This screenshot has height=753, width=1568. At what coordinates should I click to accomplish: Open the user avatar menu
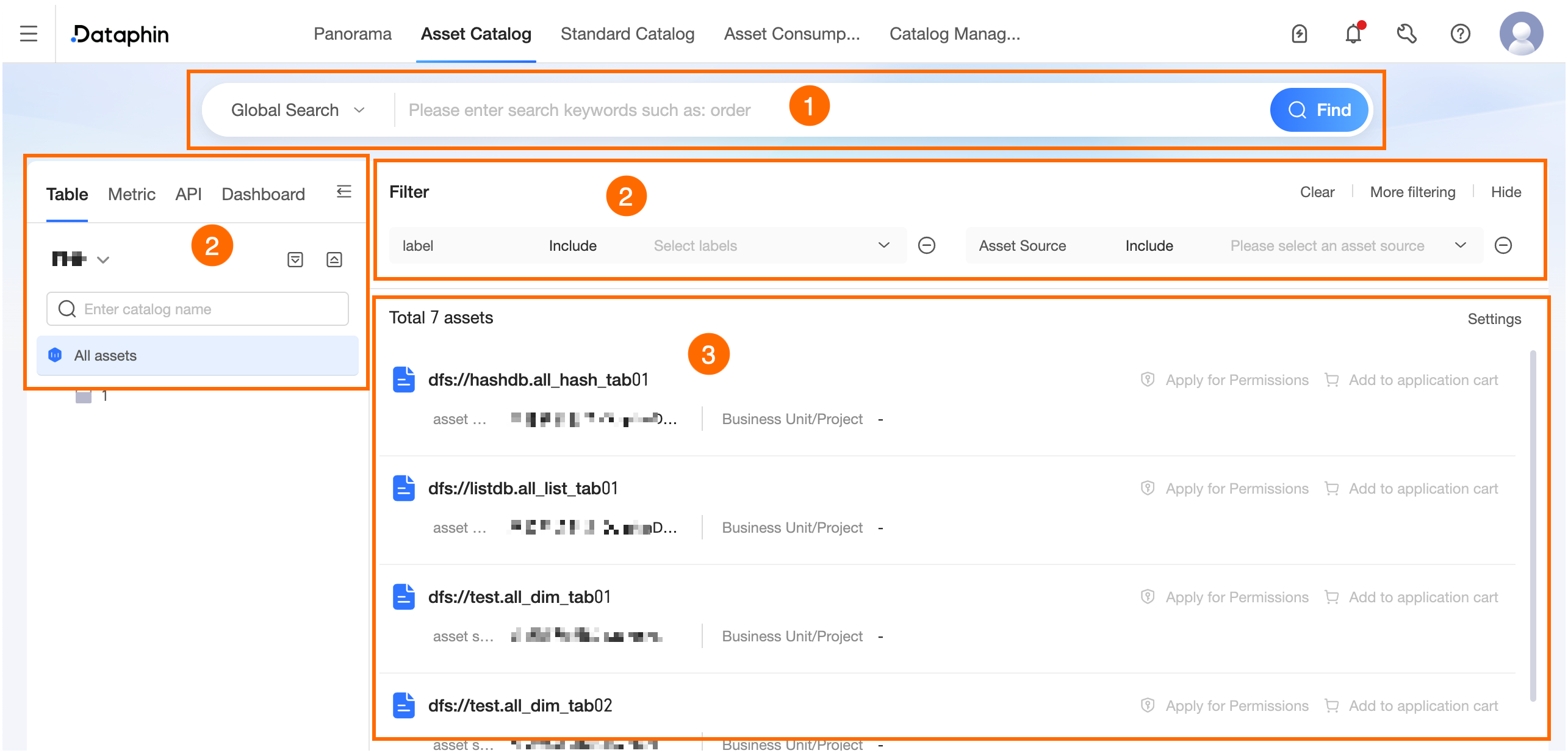pyautogui.click(x=1522, y=34)
